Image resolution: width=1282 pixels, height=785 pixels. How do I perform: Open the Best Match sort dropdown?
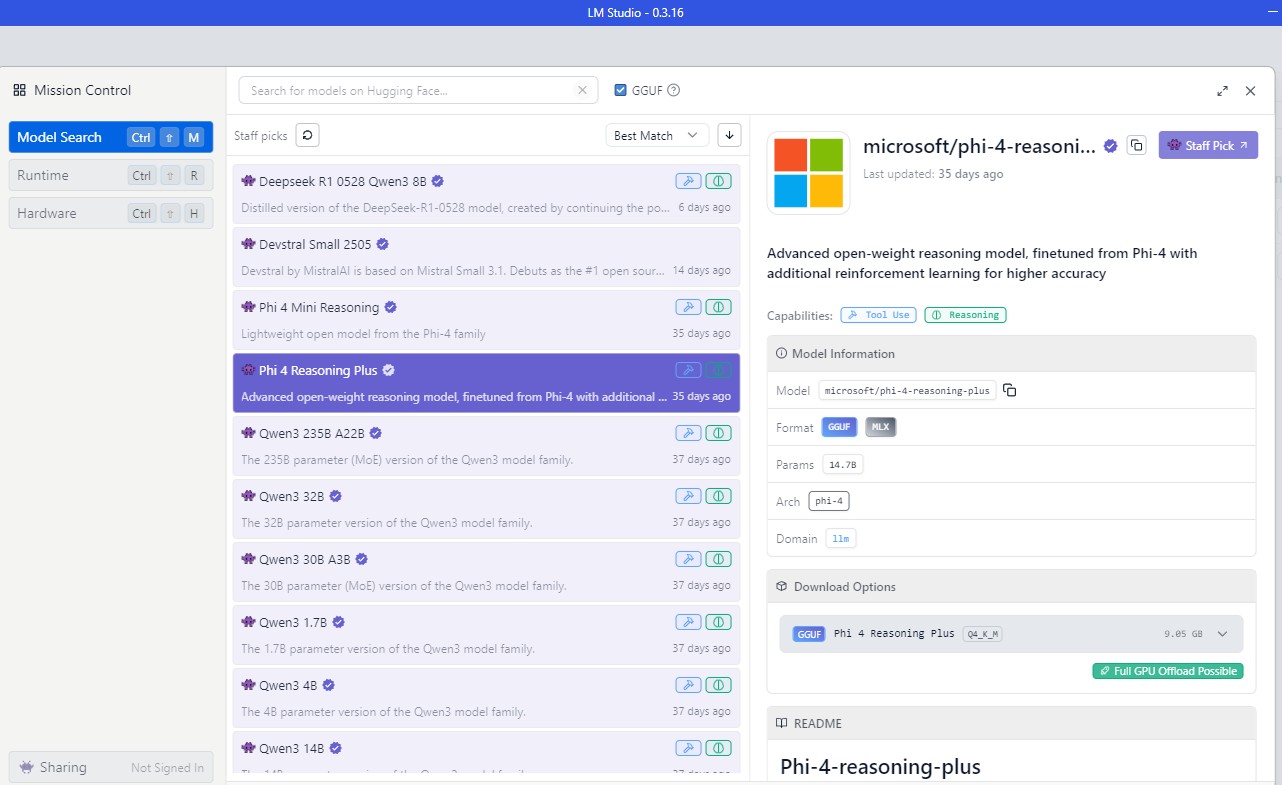(x=657, y=135)
